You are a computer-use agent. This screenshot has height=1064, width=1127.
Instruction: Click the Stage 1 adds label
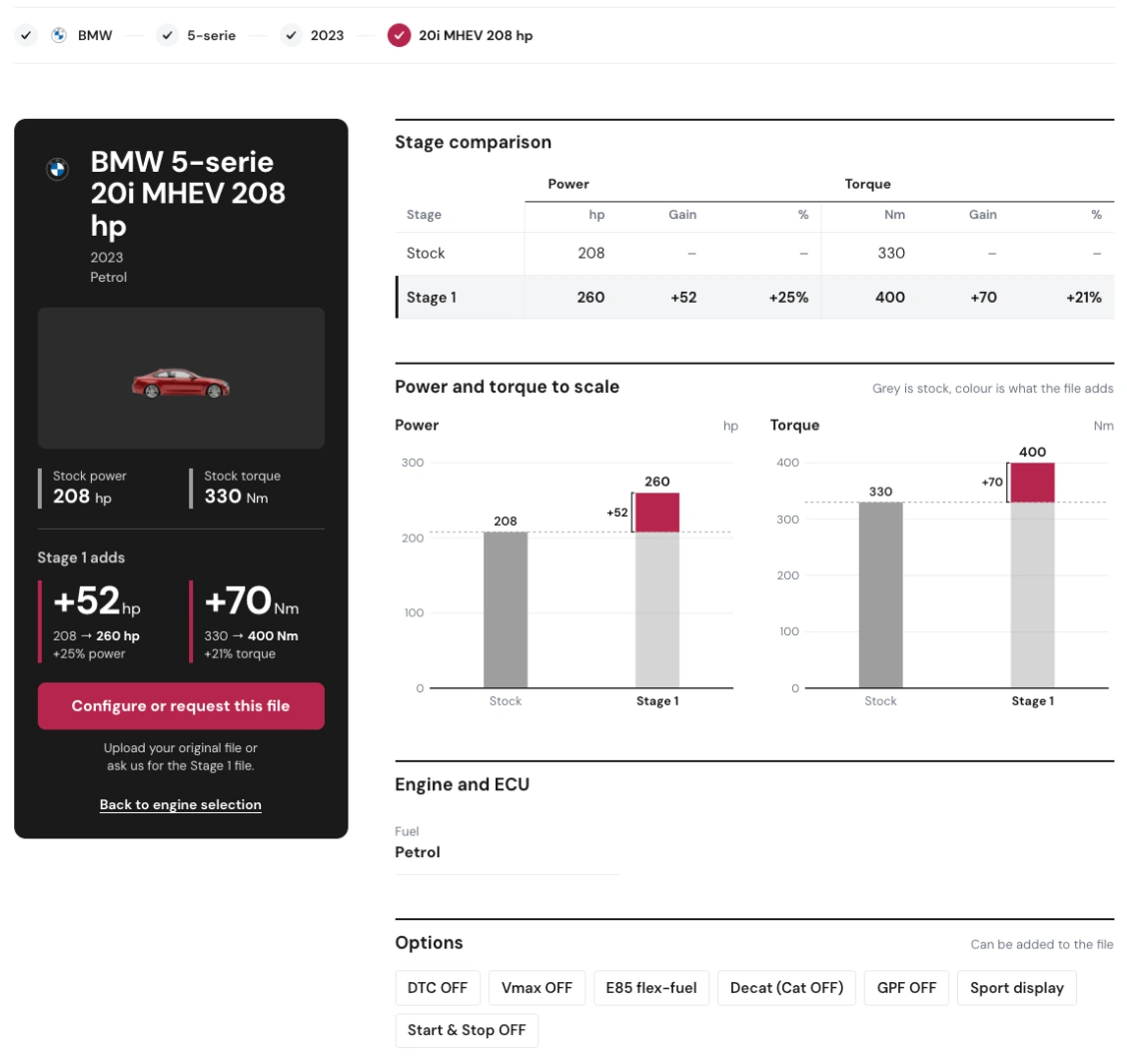tap(81, 557)
